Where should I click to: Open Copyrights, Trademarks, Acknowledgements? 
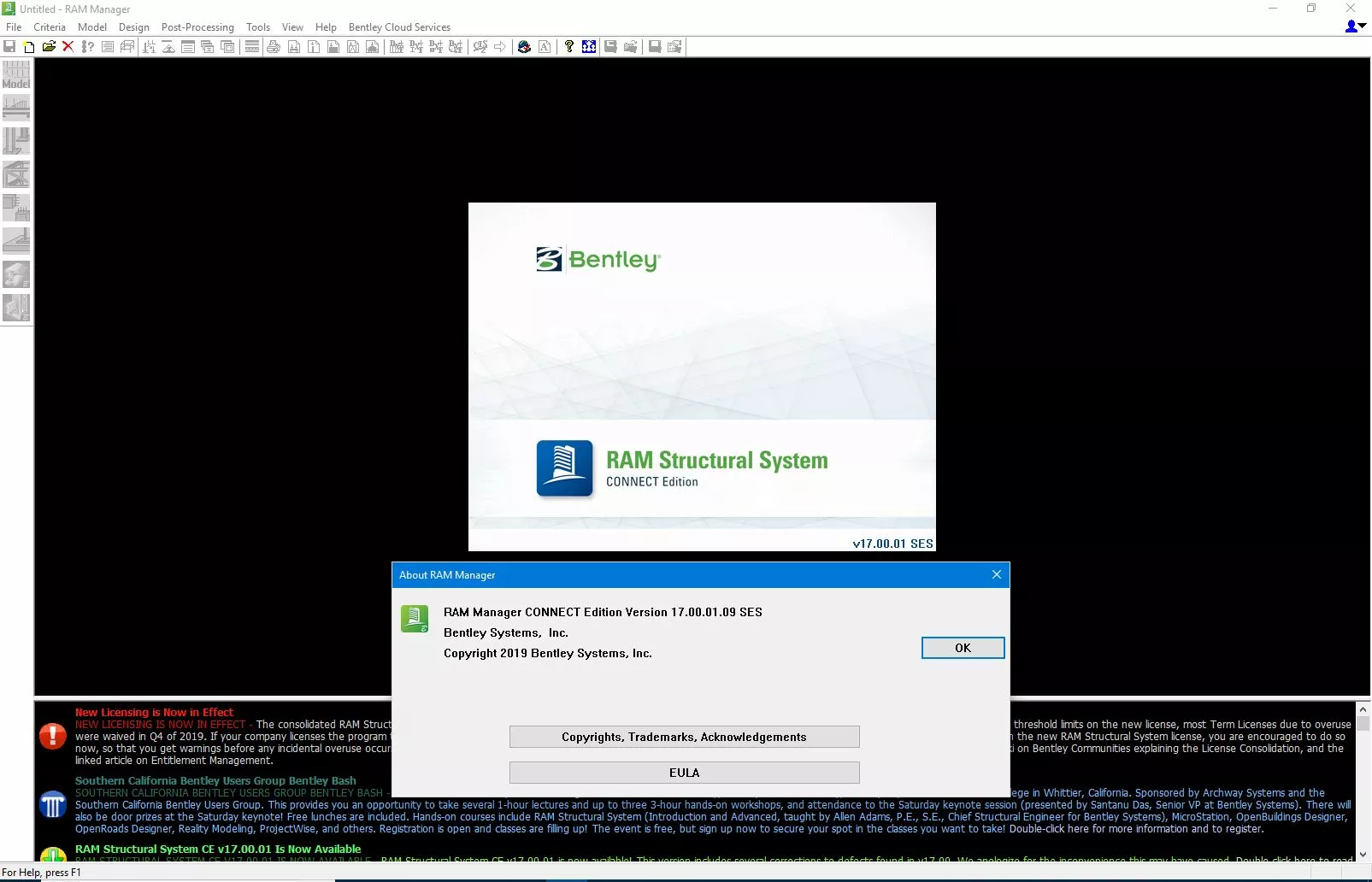click(x=684, y=737)
